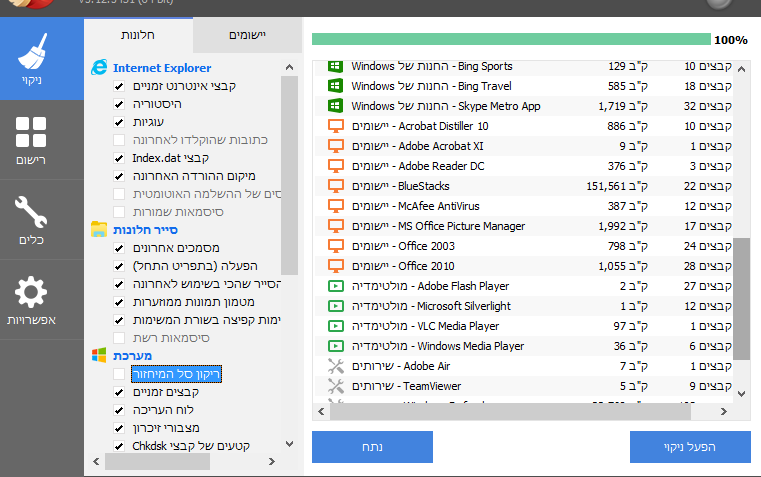This screenshot has height=477, width=761.
Task: Toggle Chkdsk file fragments checkbox
Action: pos(119,445)
